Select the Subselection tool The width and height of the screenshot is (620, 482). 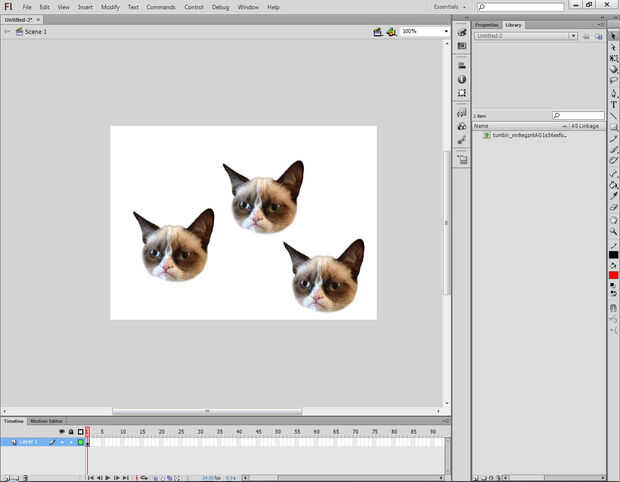[613, 47]
